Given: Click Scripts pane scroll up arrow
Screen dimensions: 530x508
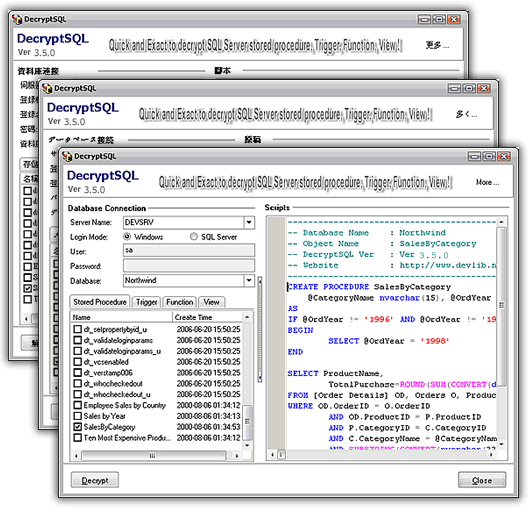Looking at the screenshot, I should pos(502,222).
